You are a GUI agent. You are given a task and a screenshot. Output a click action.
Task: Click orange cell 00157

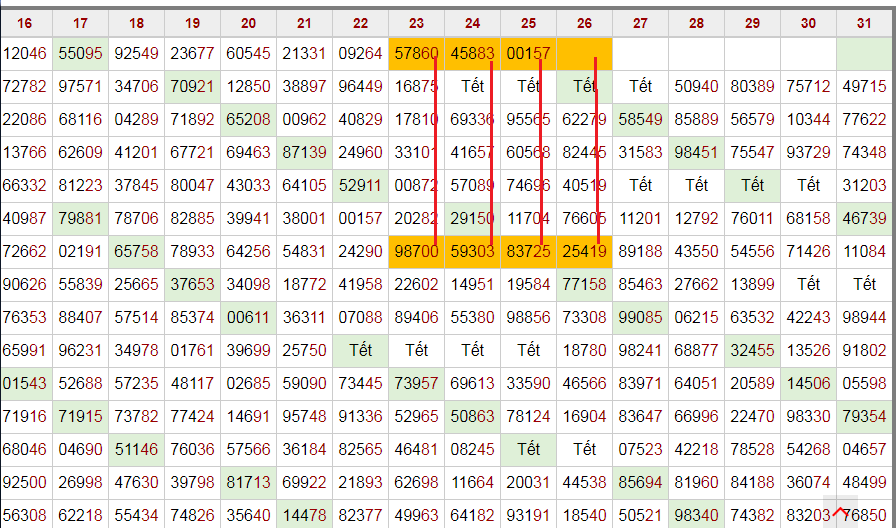coord(529,54)
